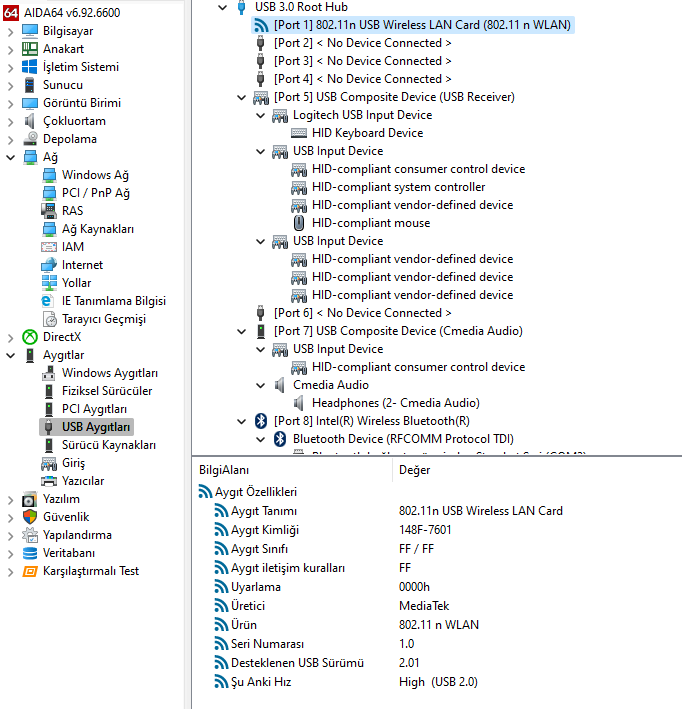Collapse the Aygıtlar tree node
This screenshot has height=709, width=682.
pyautogui.click(x=10, y=355)
